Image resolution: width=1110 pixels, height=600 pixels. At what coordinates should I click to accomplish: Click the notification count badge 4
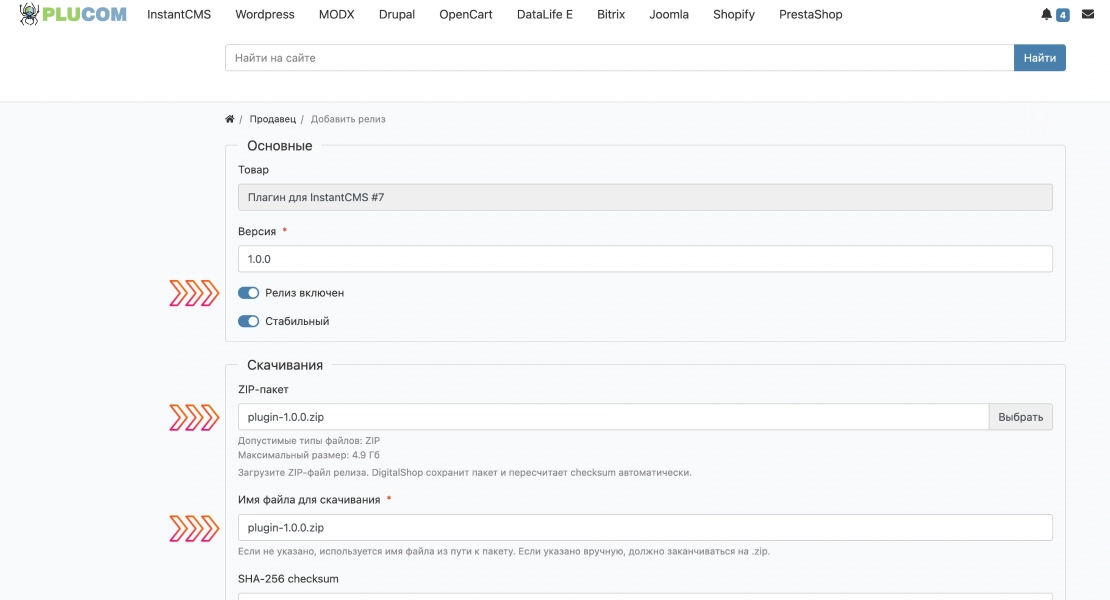pos(1063,15)
